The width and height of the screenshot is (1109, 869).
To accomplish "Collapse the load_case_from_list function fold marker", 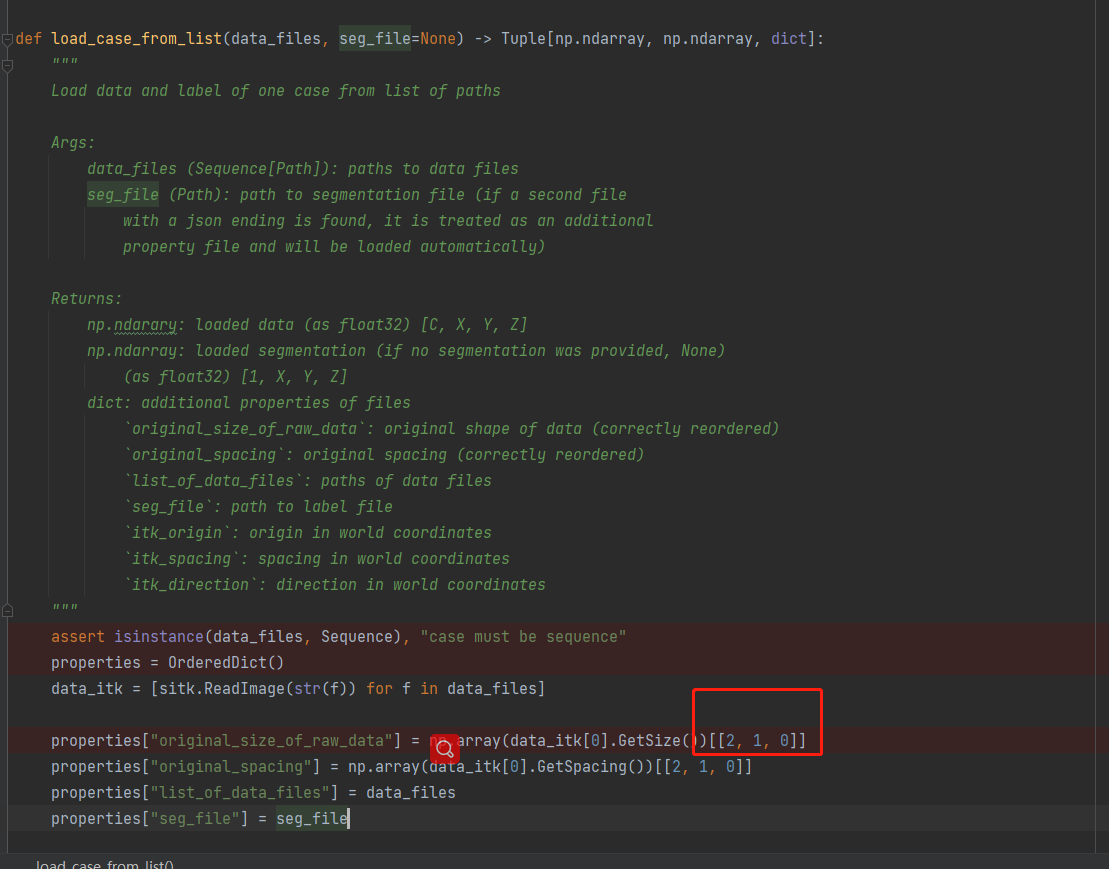I will [8, 38].
